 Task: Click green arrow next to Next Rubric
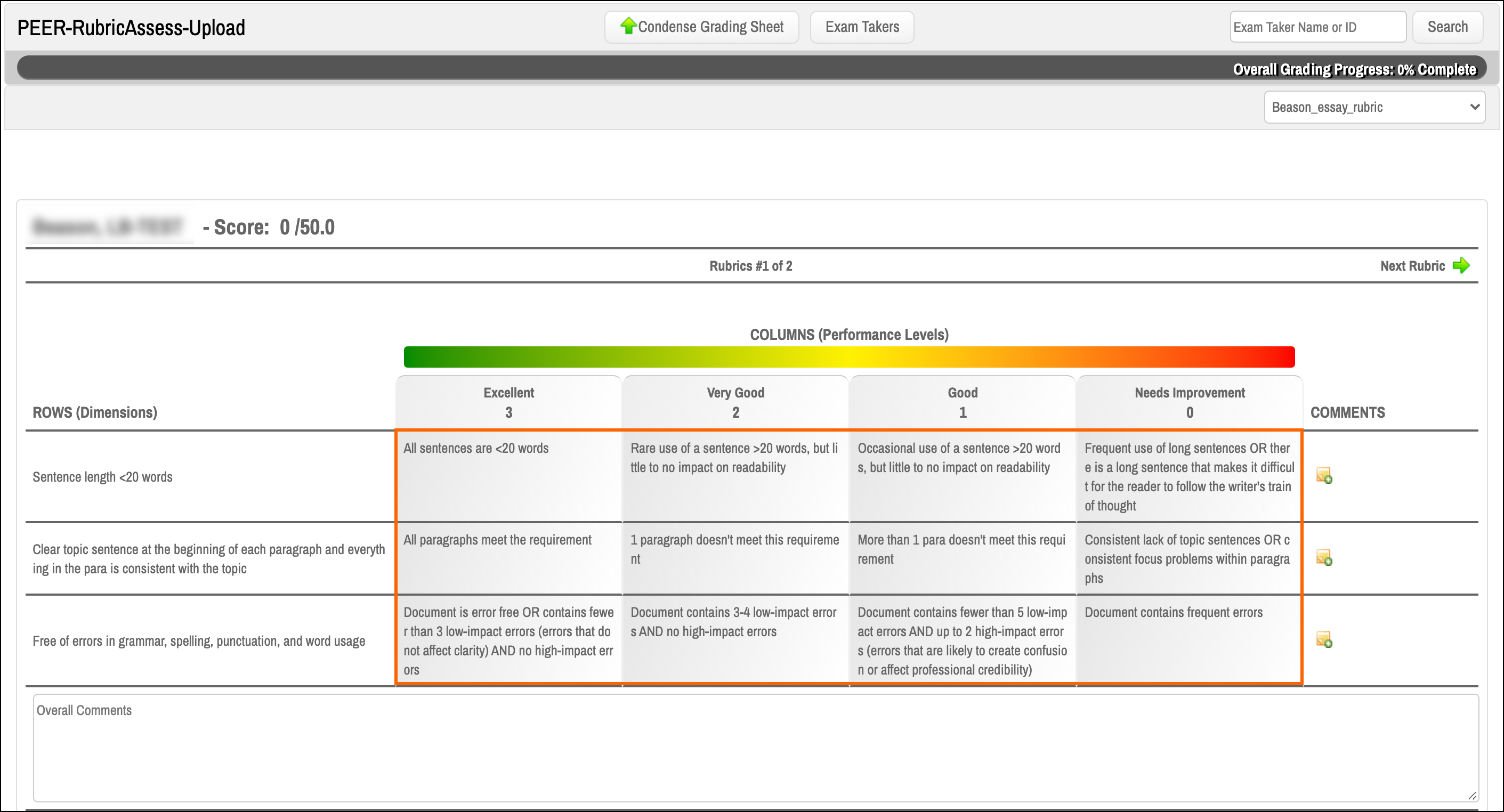point(1461,266)
